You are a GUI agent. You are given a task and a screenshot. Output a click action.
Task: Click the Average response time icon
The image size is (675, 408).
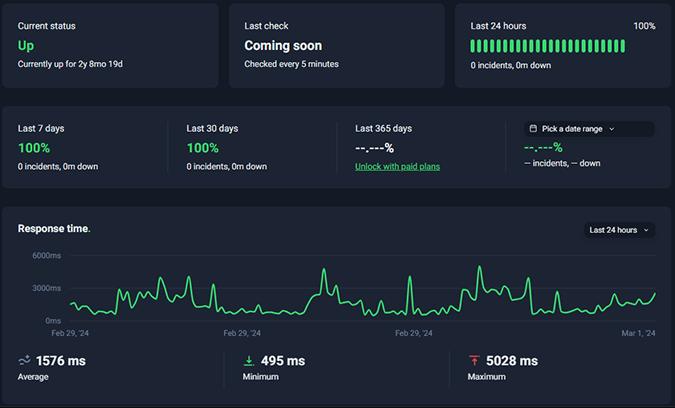pos(24,360)
